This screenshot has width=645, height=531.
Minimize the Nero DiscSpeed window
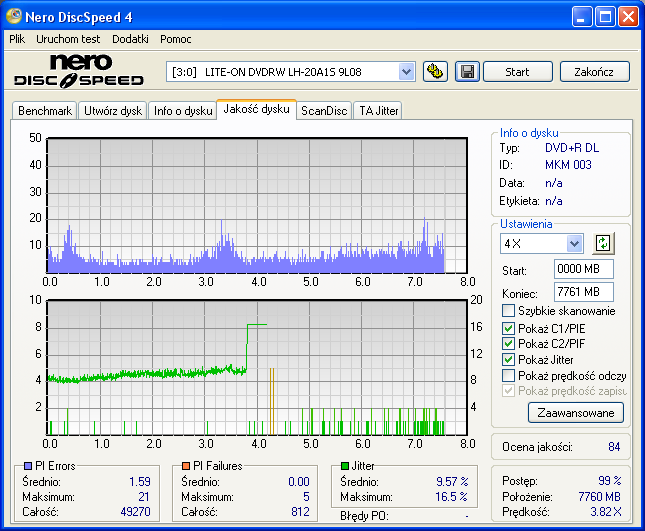582,17
